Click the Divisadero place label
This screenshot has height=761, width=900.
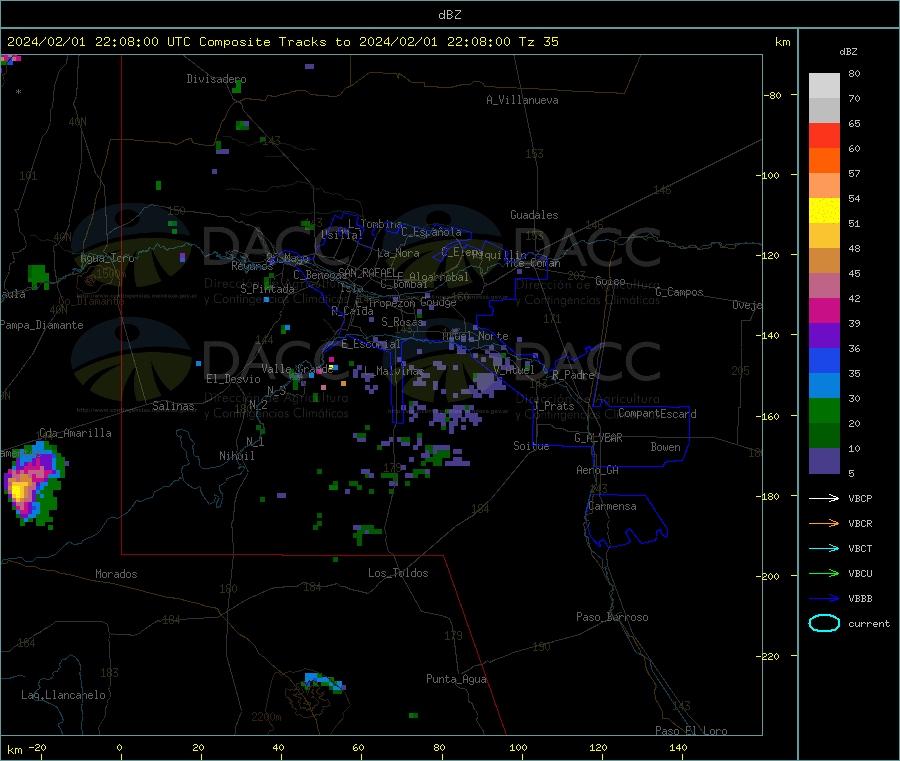[x=216, y=79]
